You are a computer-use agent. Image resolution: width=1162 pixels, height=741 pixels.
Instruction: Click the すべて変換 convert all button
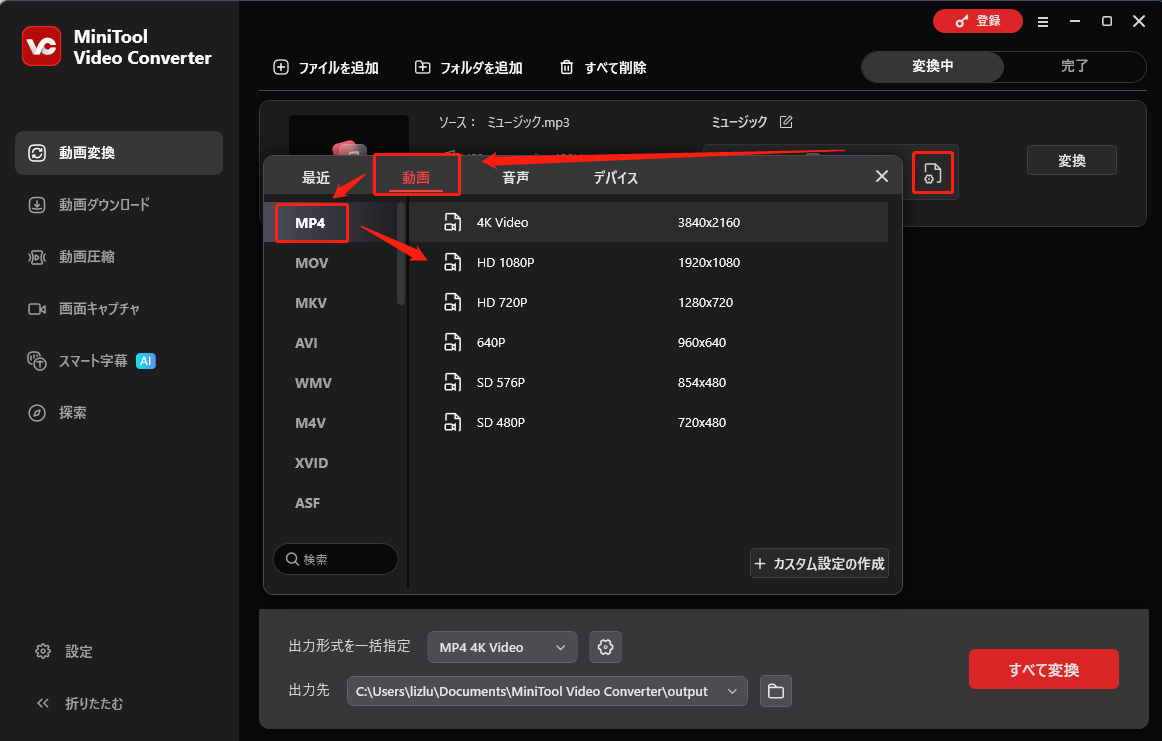[1043, 669]
